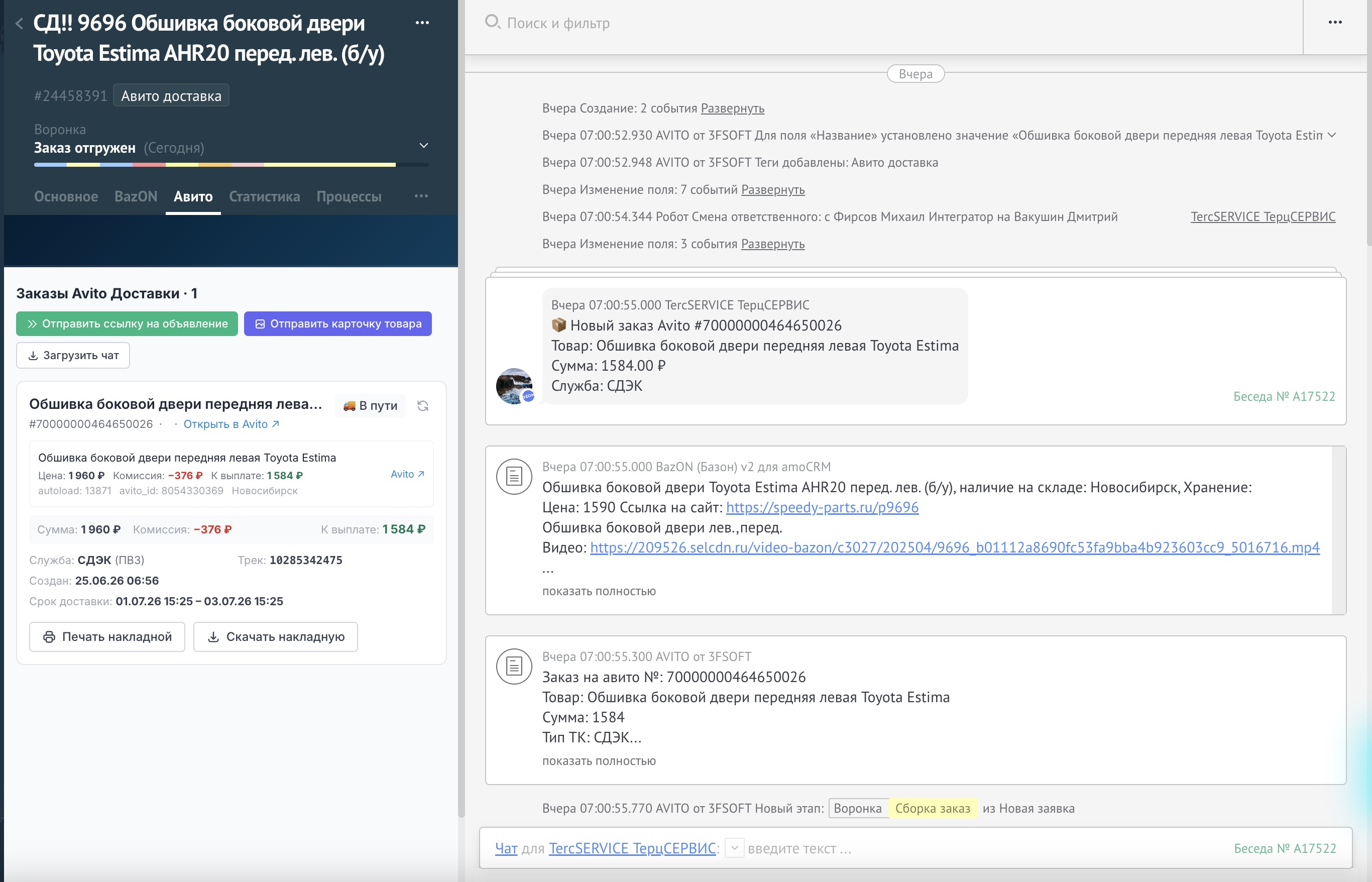Expand the funnel stage dropdown

[x=424, y=146]
